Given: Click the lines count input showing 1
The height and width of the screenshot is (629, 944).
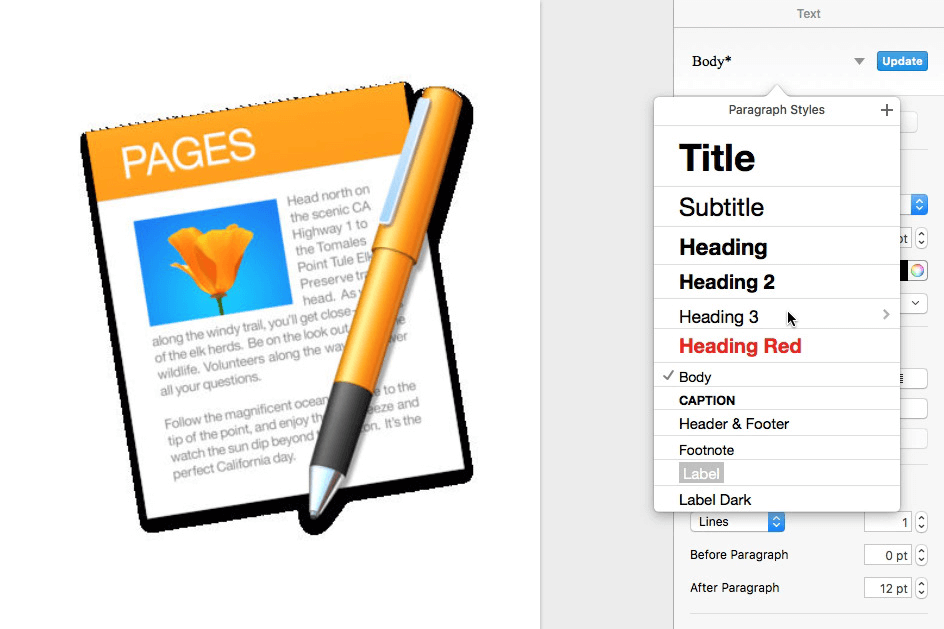Looking at the screenshot, I should pyautogui.click(x=887, y=521).
